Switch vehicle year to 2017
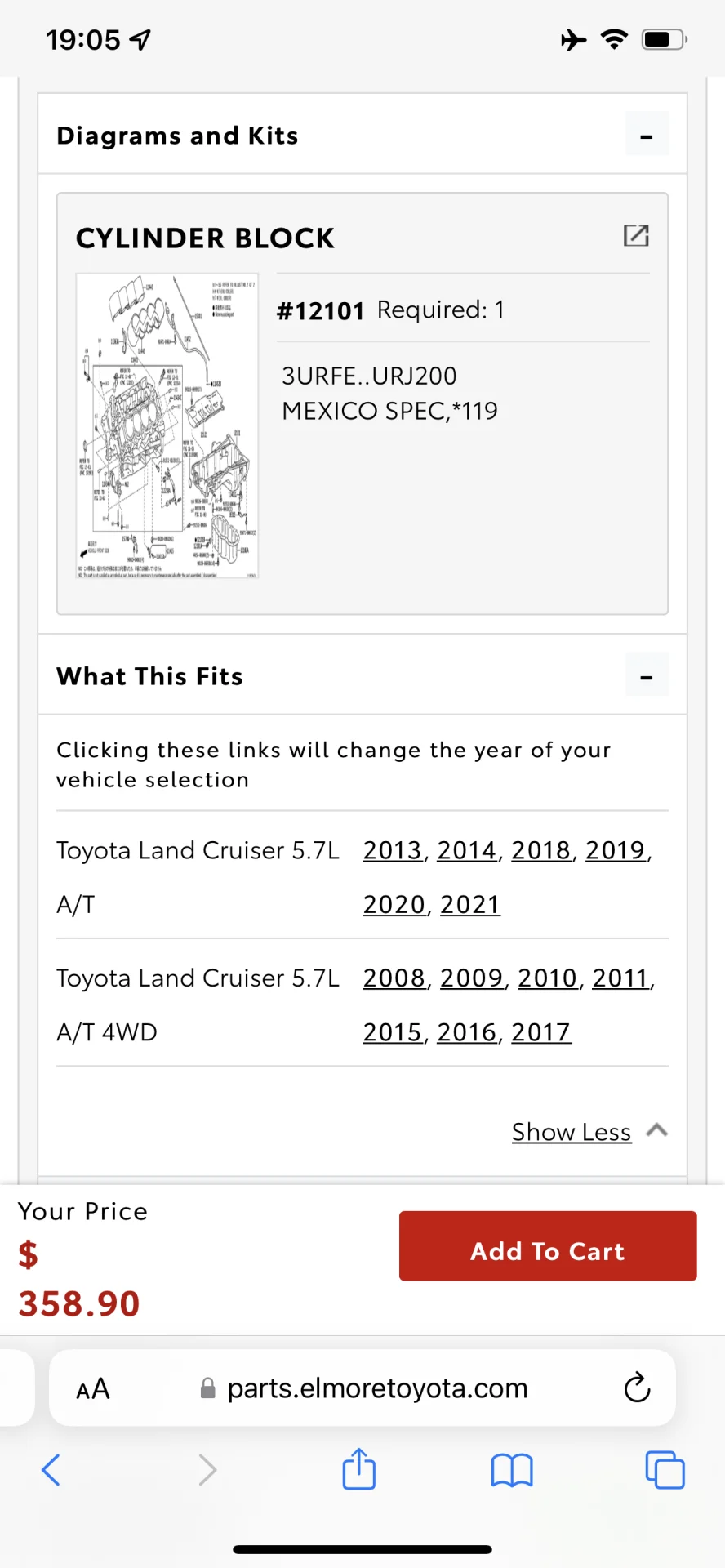The image size is (725, 1568). pyautogui.click(x=541, y=1032)
